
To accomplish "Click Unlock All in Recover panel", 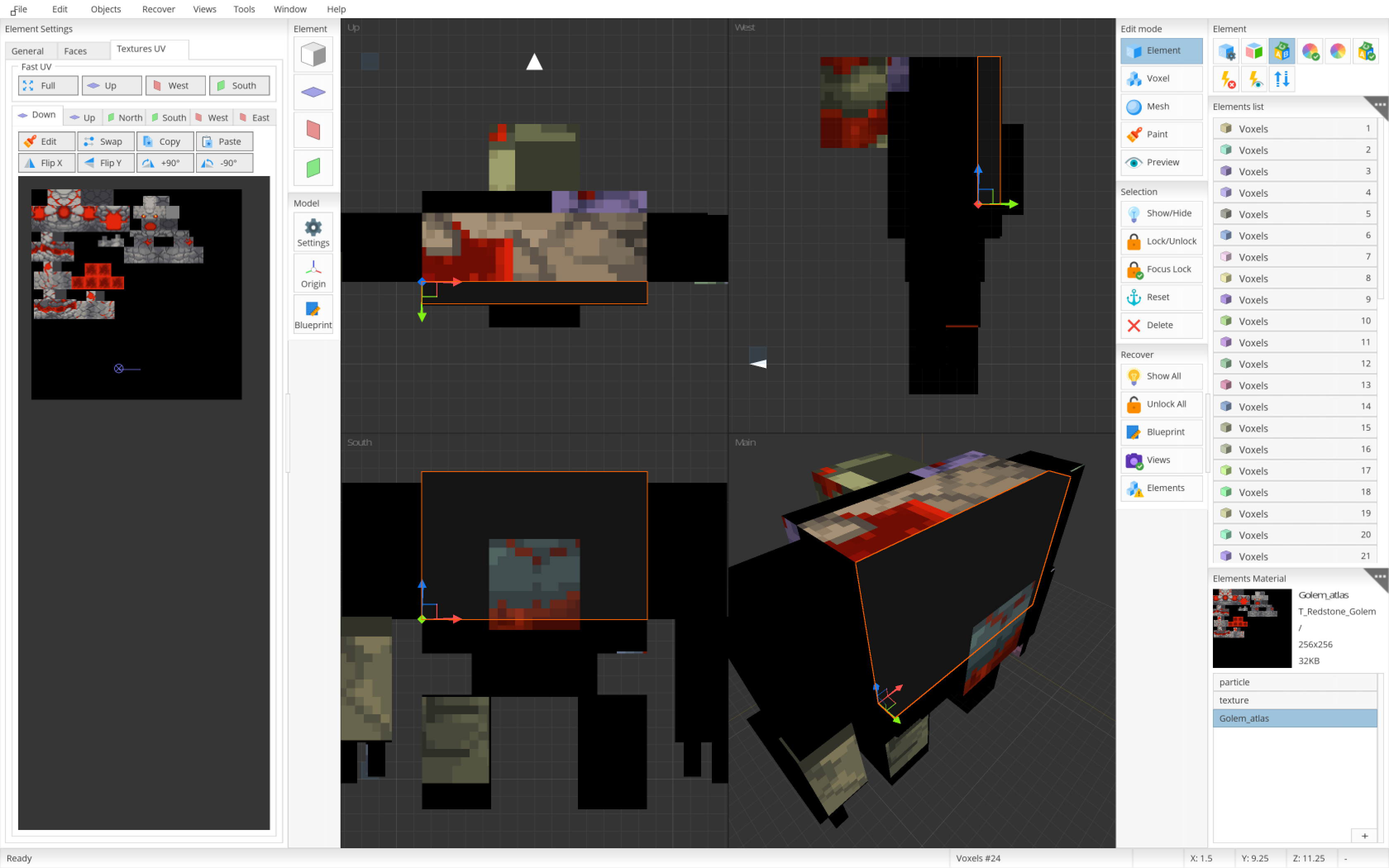I will pyautogui.click(x=1161, y=405).
